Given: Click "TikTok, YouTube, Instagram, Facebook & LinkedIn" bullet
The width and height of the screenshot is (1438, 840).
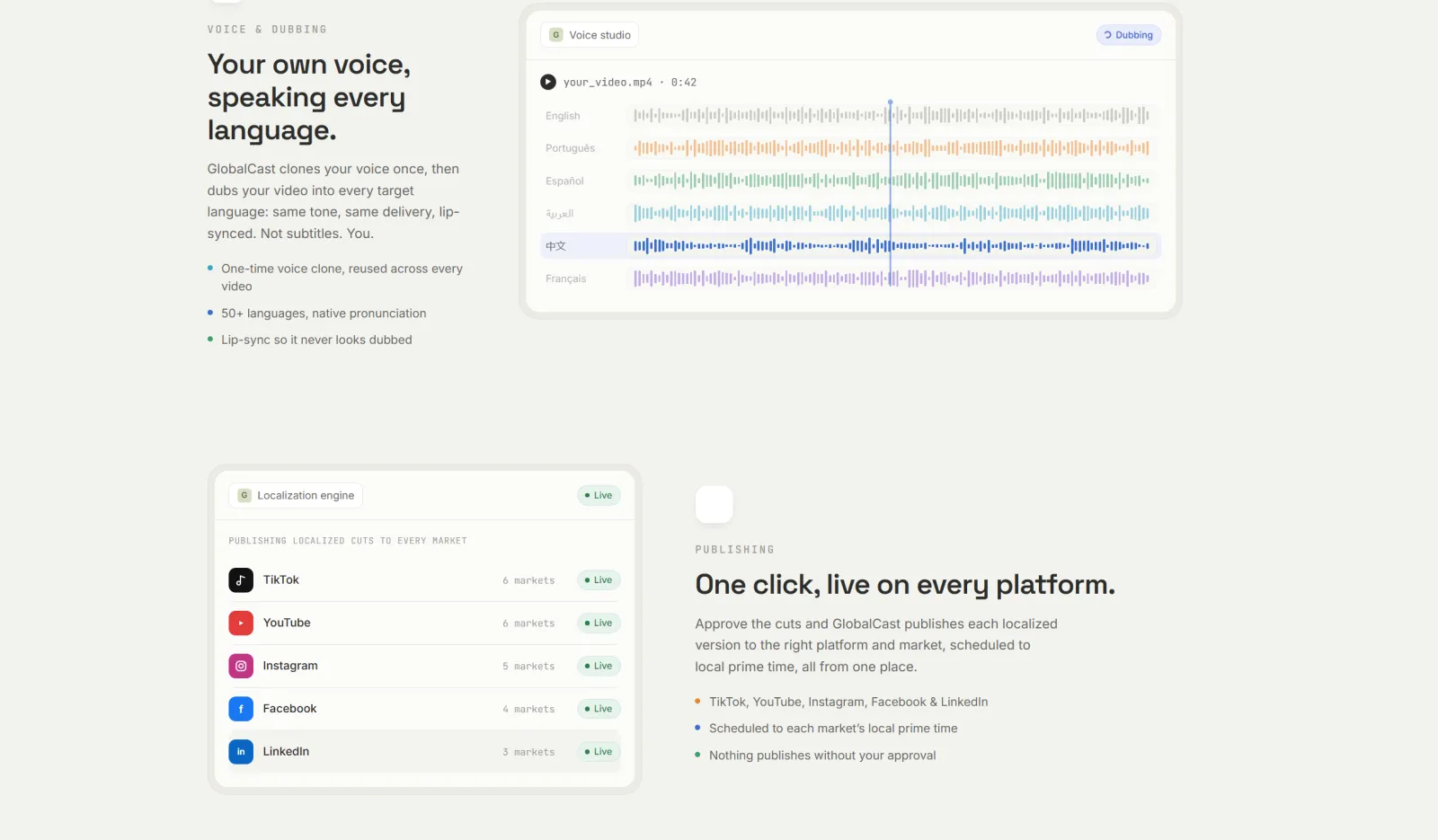Looking at the screenshot, I should point(848,702).
